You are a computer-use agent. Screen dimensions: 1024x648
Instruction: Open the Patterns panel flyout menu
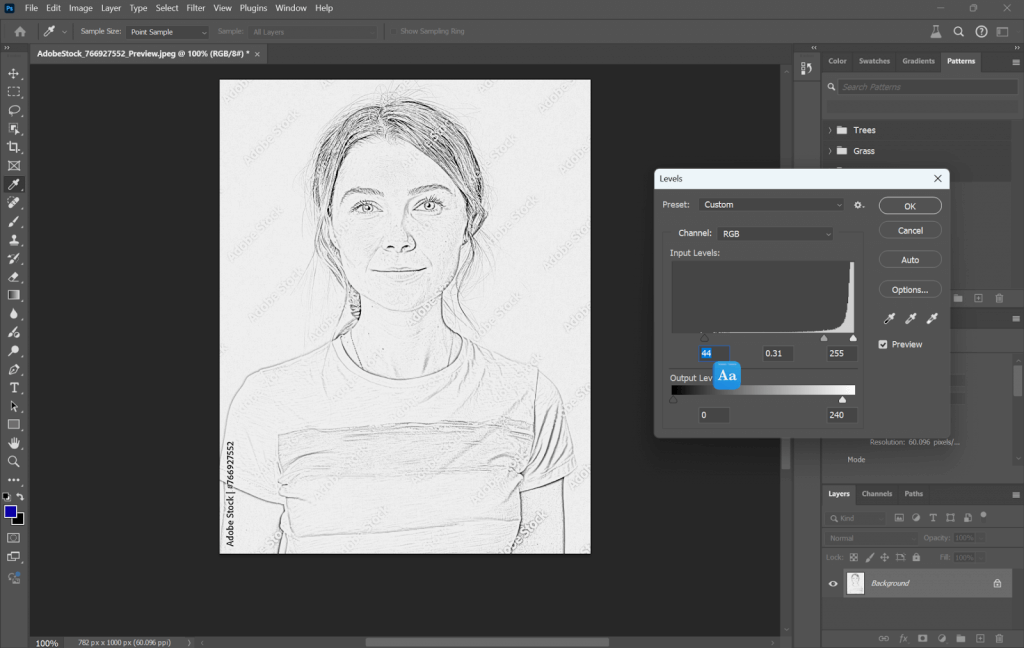click(1016, 62)
